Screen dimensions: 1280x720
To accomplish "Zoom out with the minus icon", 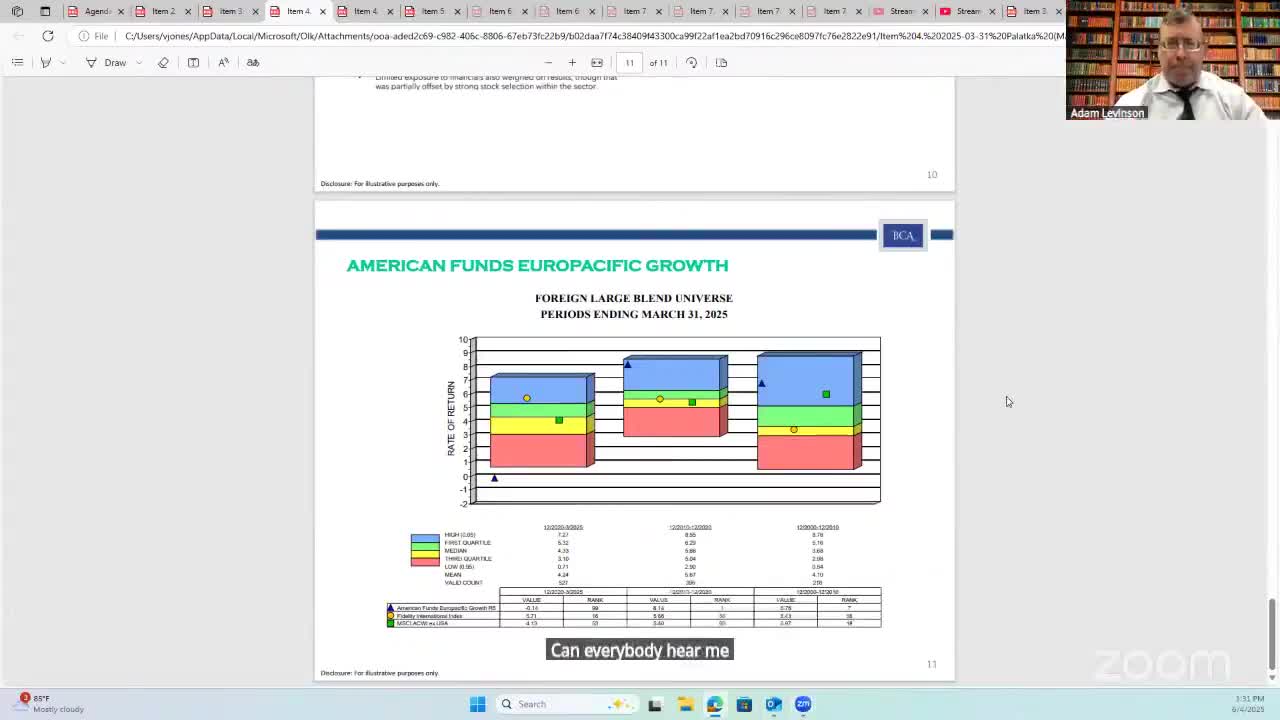I will 548,62.
